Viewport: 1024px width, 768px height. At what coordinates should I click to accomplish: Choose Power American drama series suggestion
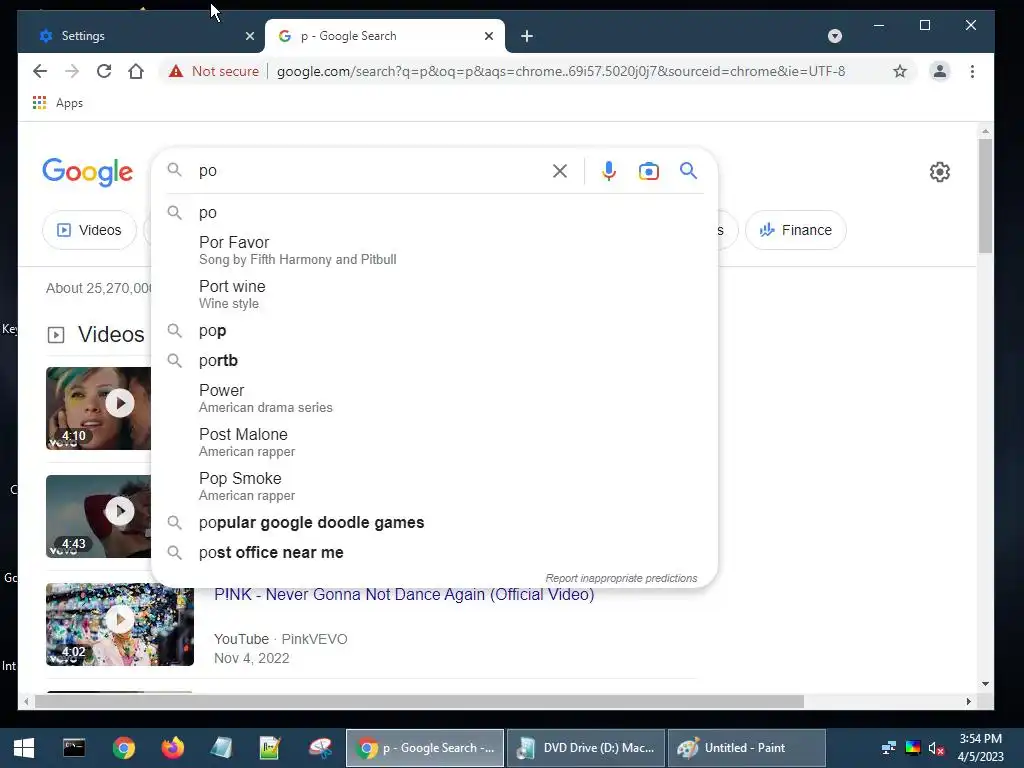coord(434,398)
